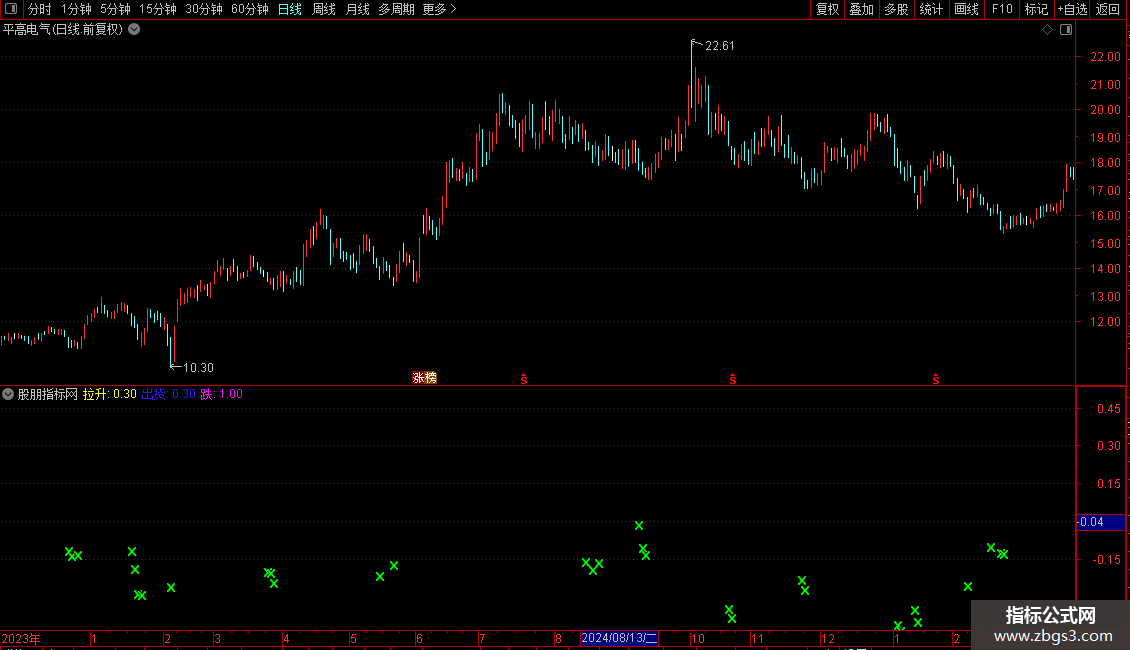The height and width of the screenshot is (650, 1130).
Task: Click the -0.04 indicator value box
Action: tap(1100, 522)
